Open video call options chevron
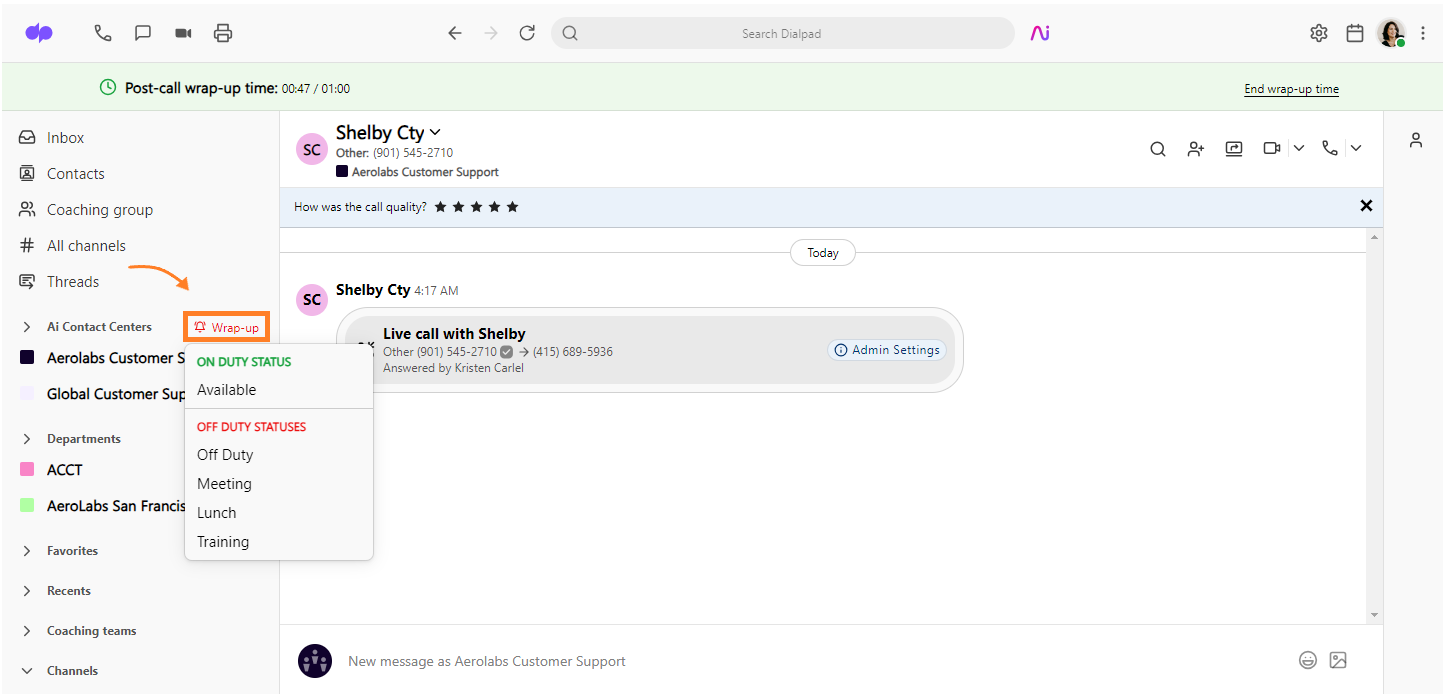Screen dimensions: 1445x697 click(x=1299, y=148)
